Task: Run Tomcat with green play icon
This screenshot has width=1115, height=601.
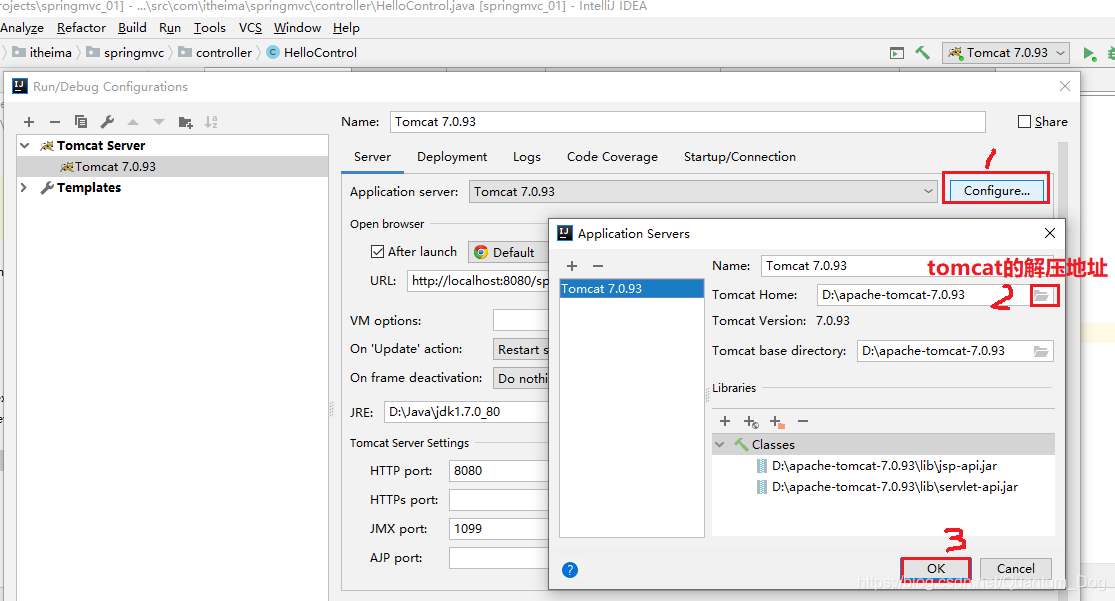Action: (x=1089, y=53)
